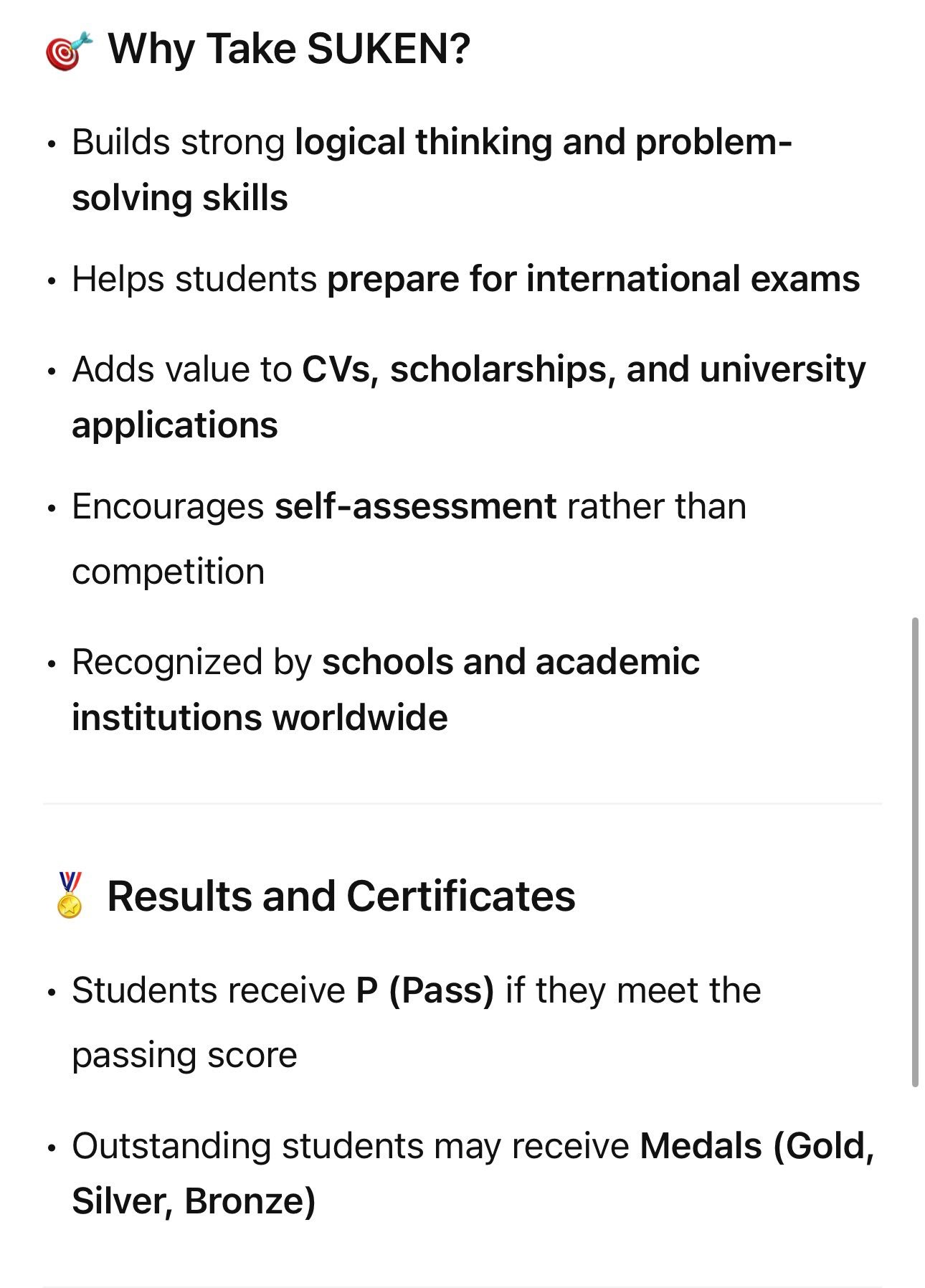The width and height of the screenshot is (925, 1288).
Task: Click bold text 'institutions worldwide'
Action: coord(260,718)
